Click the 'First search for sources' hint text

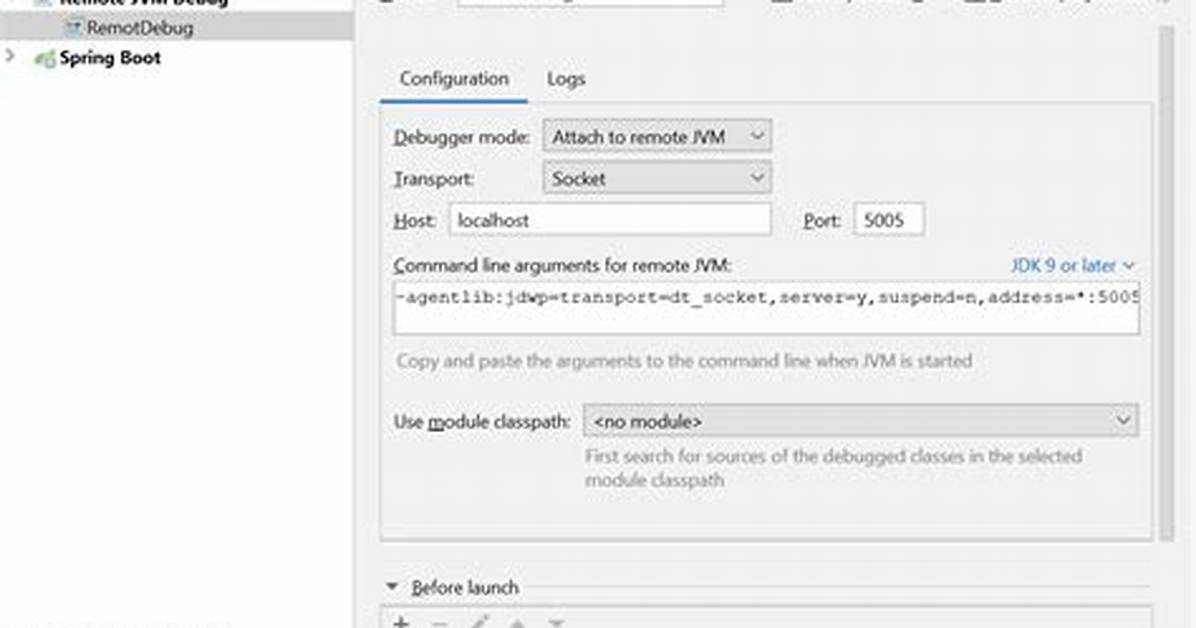tap(834, 468)
